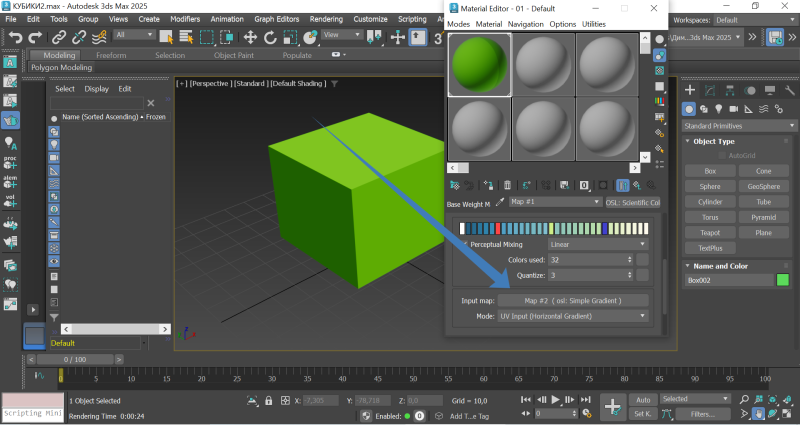Image resolution: width=800 pixels, height=425 pixels.
Task: Open Material Editor Navigation menu
Action: pos(526,24)
